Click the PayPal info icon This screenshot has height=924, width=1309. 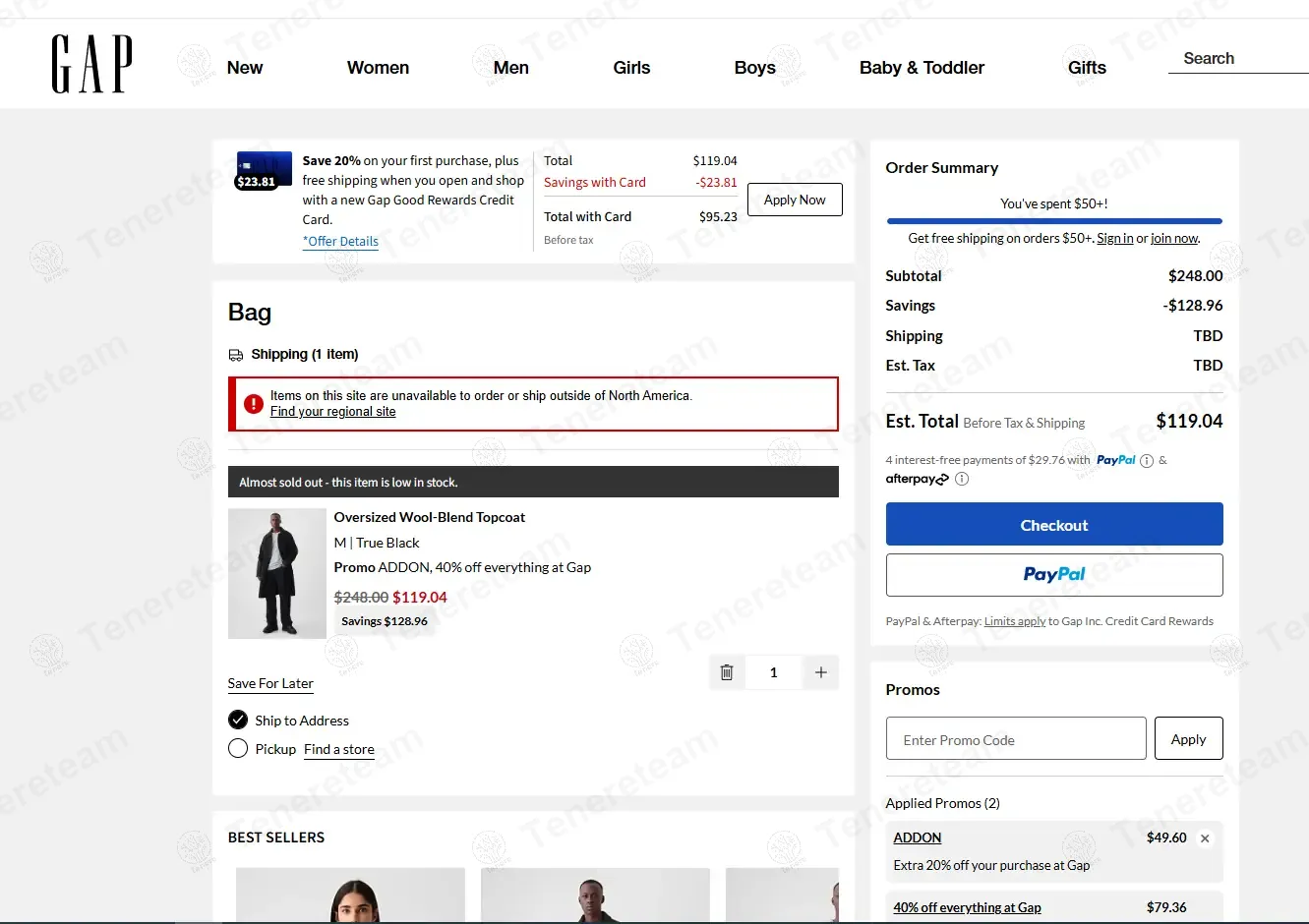[x=1146, y=461]
